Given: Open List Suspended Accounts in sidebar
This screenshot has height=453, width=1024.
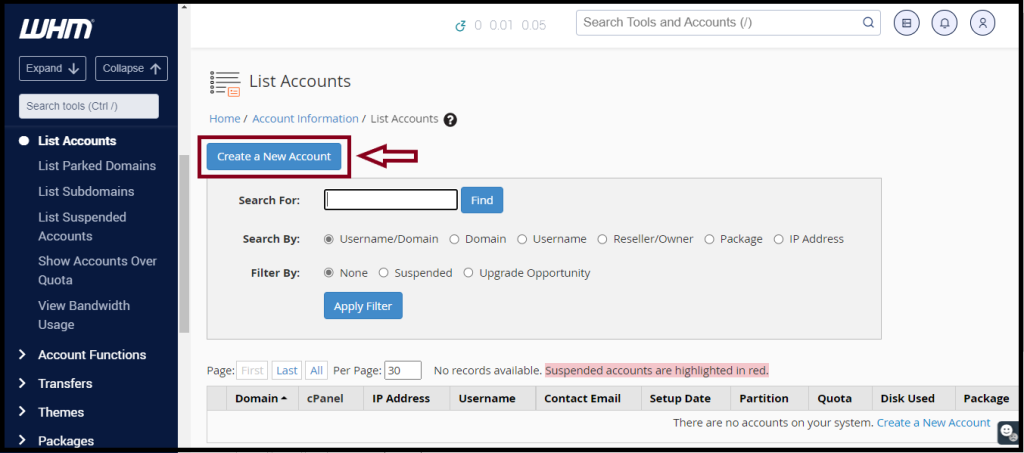Looking at the screenshot, I should pyautogui.click(x=82, y=226).
